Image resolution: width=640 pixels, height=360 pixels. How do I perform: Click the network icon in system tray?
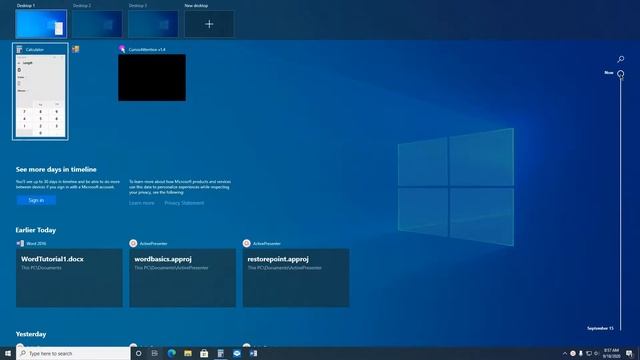point(589,353)
